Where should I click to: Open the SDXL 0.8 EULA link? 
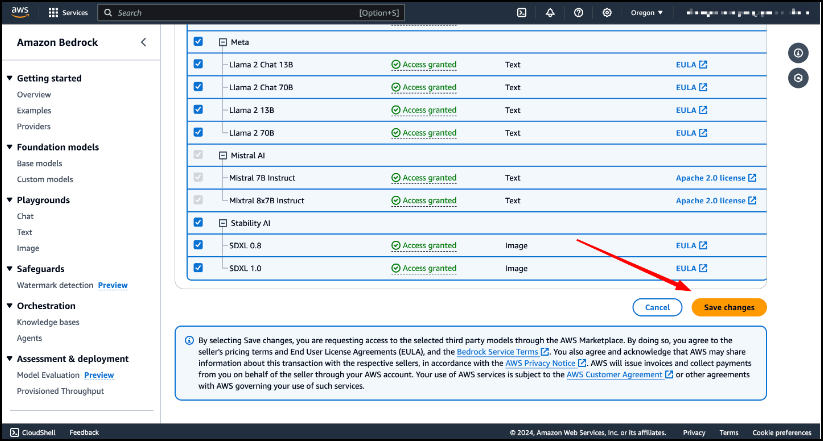(x=691, y=245)
